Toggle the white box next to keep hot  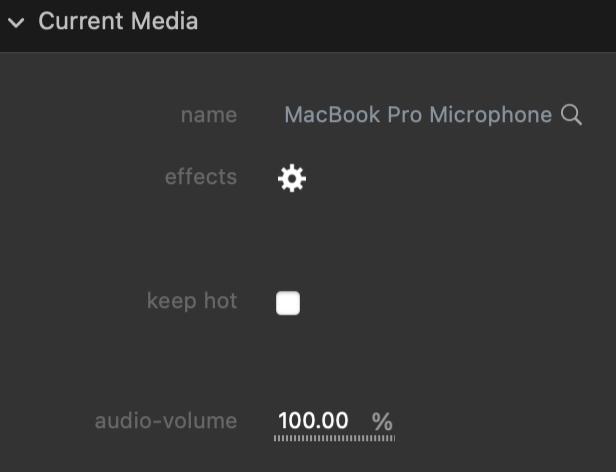(288, 303)
